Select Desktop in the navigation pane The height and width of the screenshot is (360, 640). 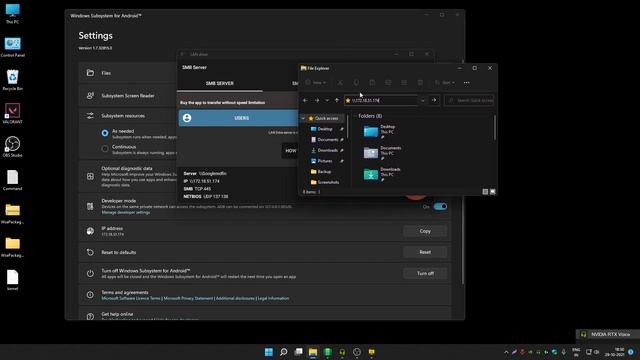pyautogui.click(x=325, y=129)
